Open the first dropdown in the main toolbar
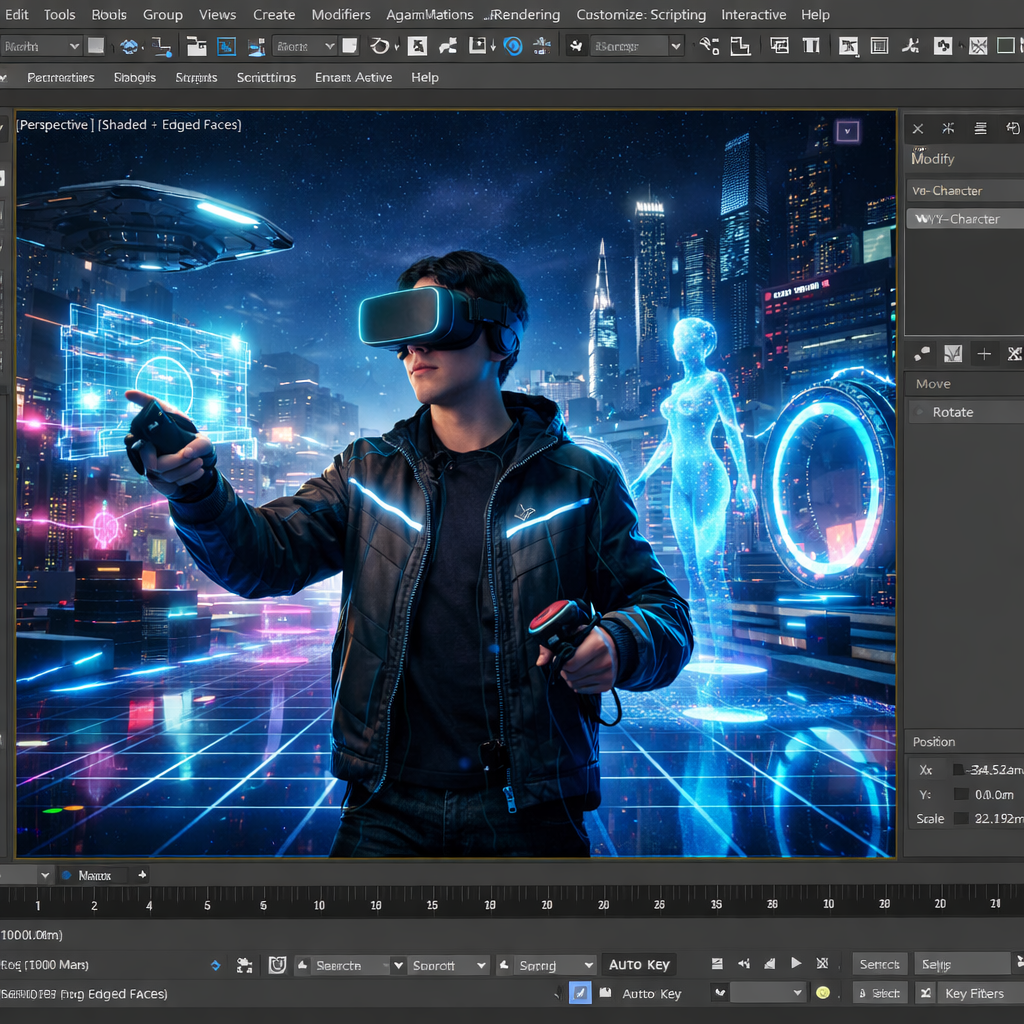 click(41, 46)
